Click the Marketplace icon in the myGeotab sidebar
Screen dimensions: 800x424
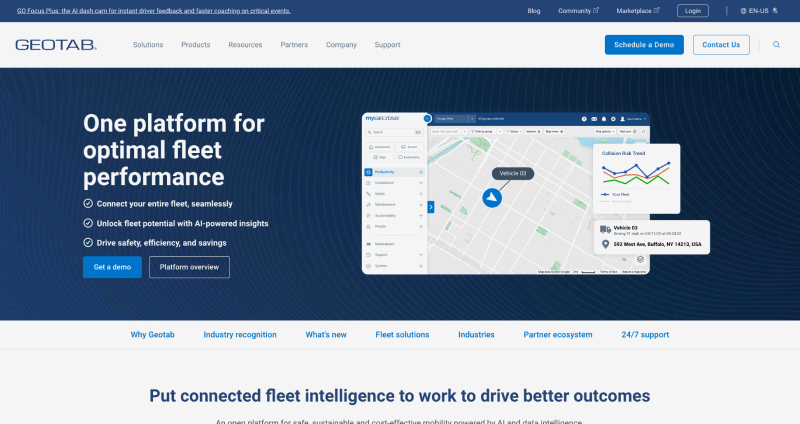pos(368,244)
